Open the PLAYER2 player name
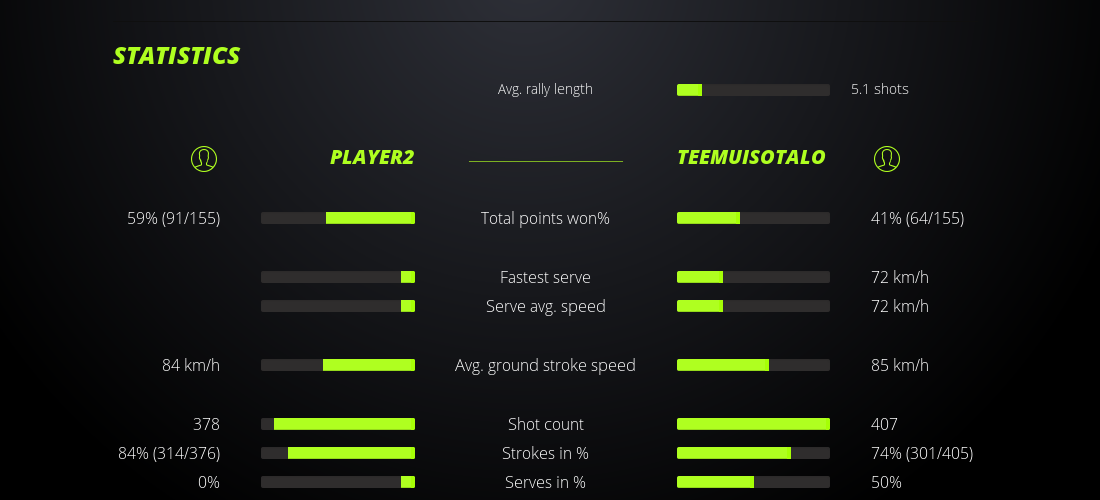This screenshot has height=500, width=1100. click(x=372, y=157)
